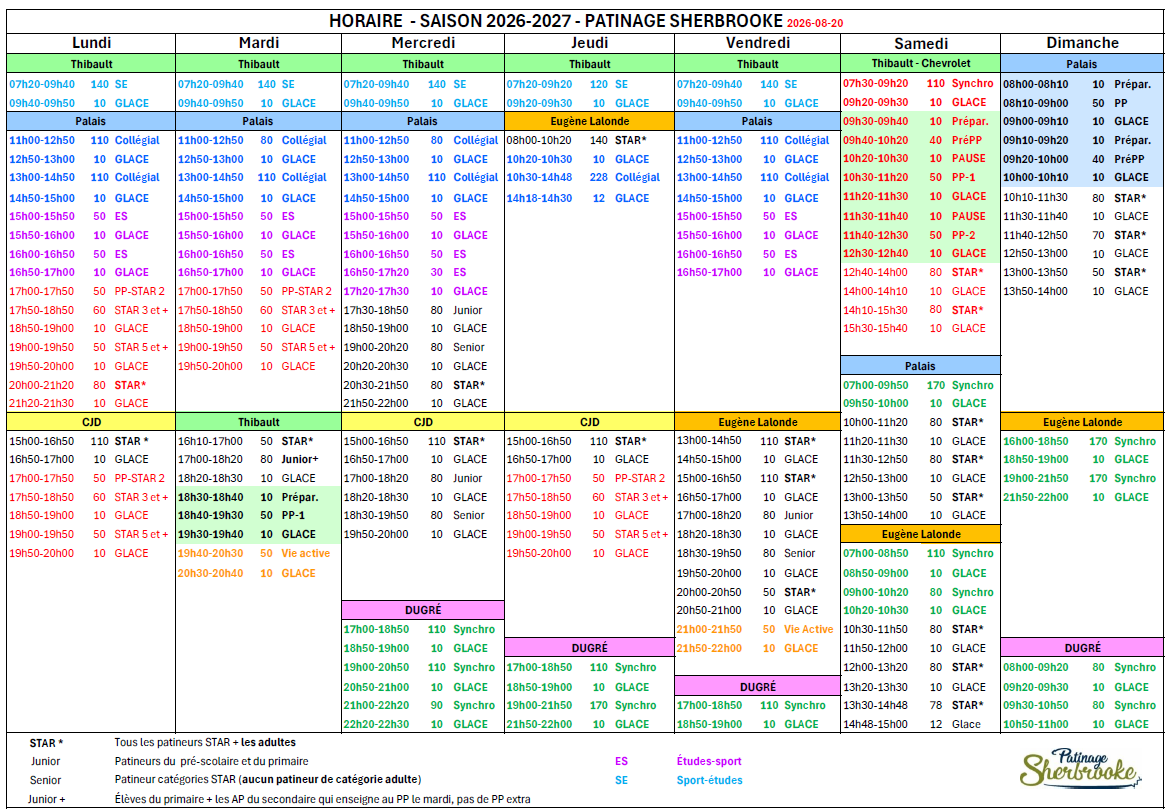Select the 'Jeudi' column header
The image size is (1168, 811).
click(x=589, y=43)
